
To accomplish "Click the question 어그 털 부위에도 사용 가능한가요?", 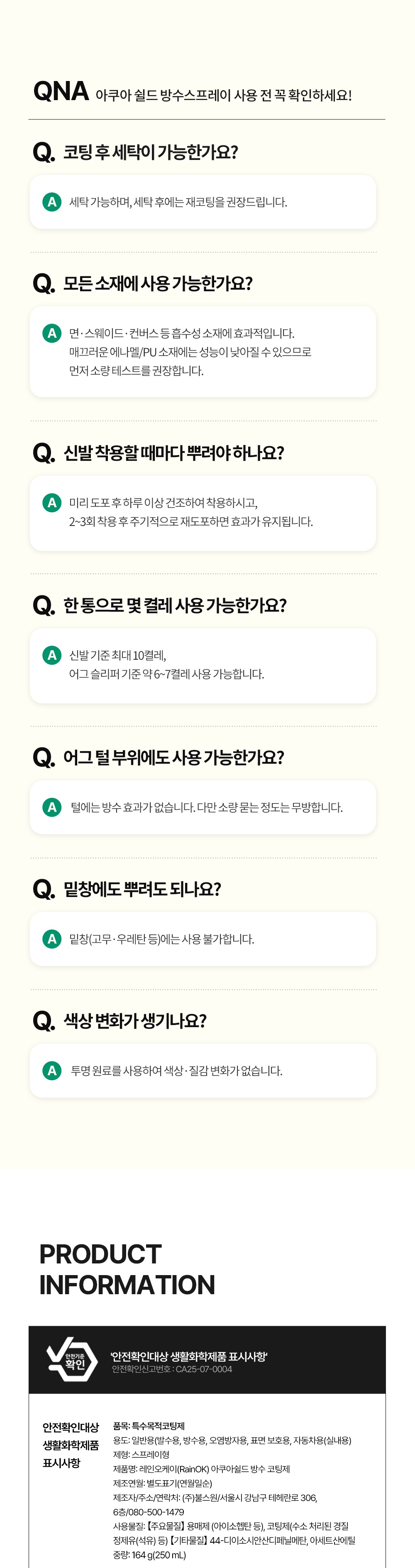I will click(x=173, y=757).
